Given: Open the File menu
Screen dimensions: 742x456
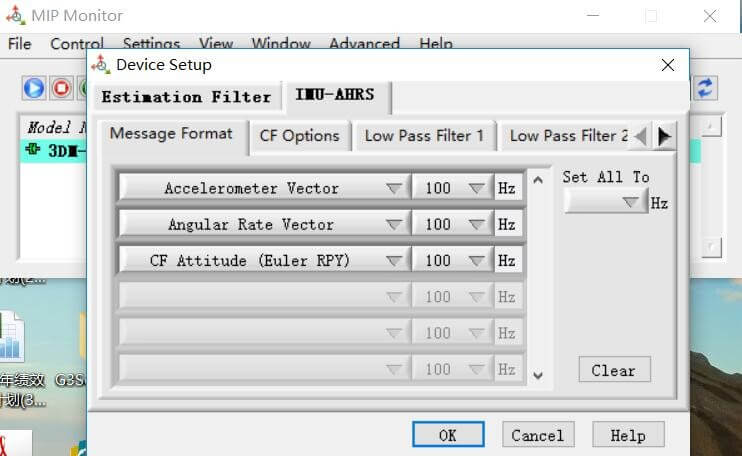Looking at the screenshot, I should 19,44.
